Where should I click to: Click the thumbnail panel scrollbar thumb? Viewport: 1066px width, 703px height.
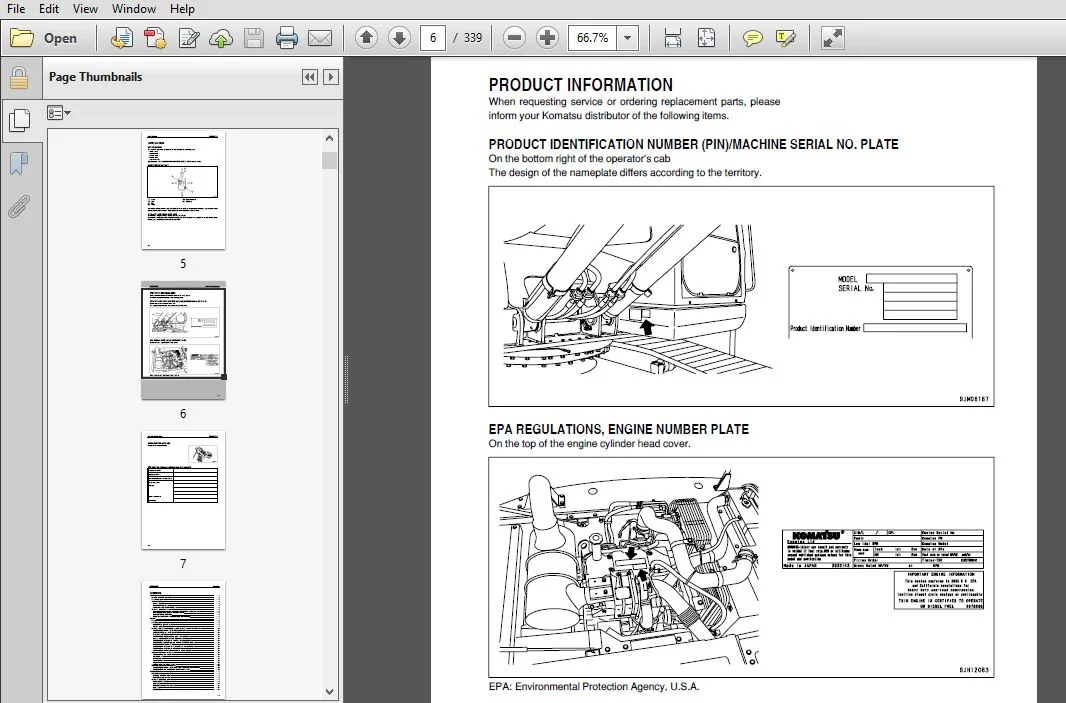(329, 160)
